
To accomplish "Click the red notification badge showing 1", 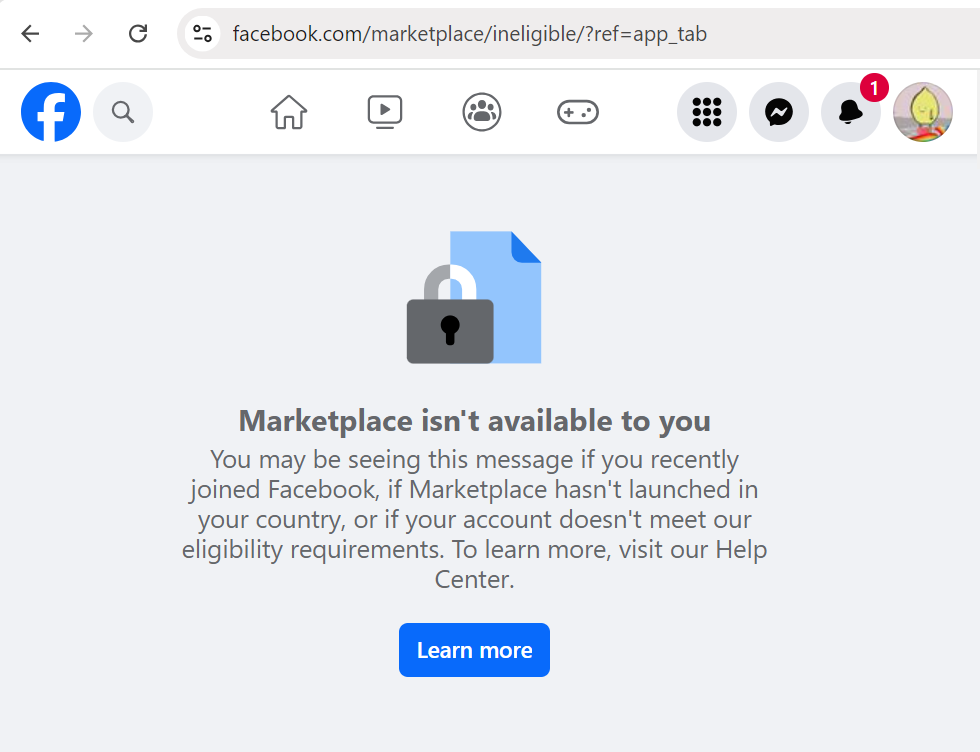I will [x=874, y=88].
